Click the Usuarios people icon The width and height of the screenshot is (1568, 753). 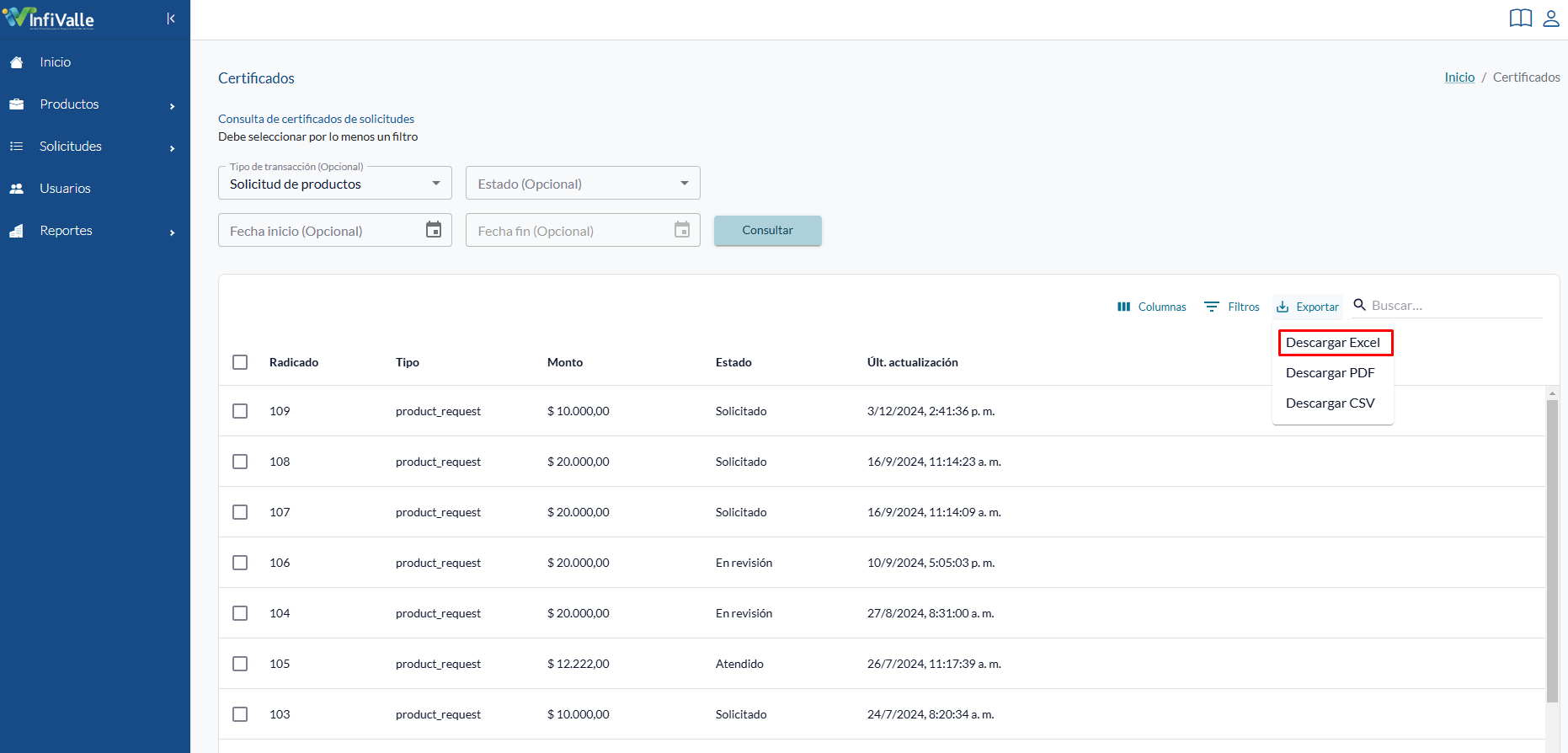[x=16, y=189]
